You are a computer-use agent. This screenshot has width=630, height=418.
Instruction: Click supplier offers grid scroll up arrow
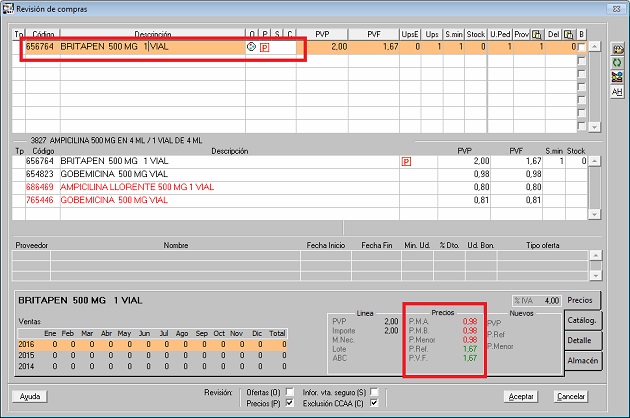(595, 255)
